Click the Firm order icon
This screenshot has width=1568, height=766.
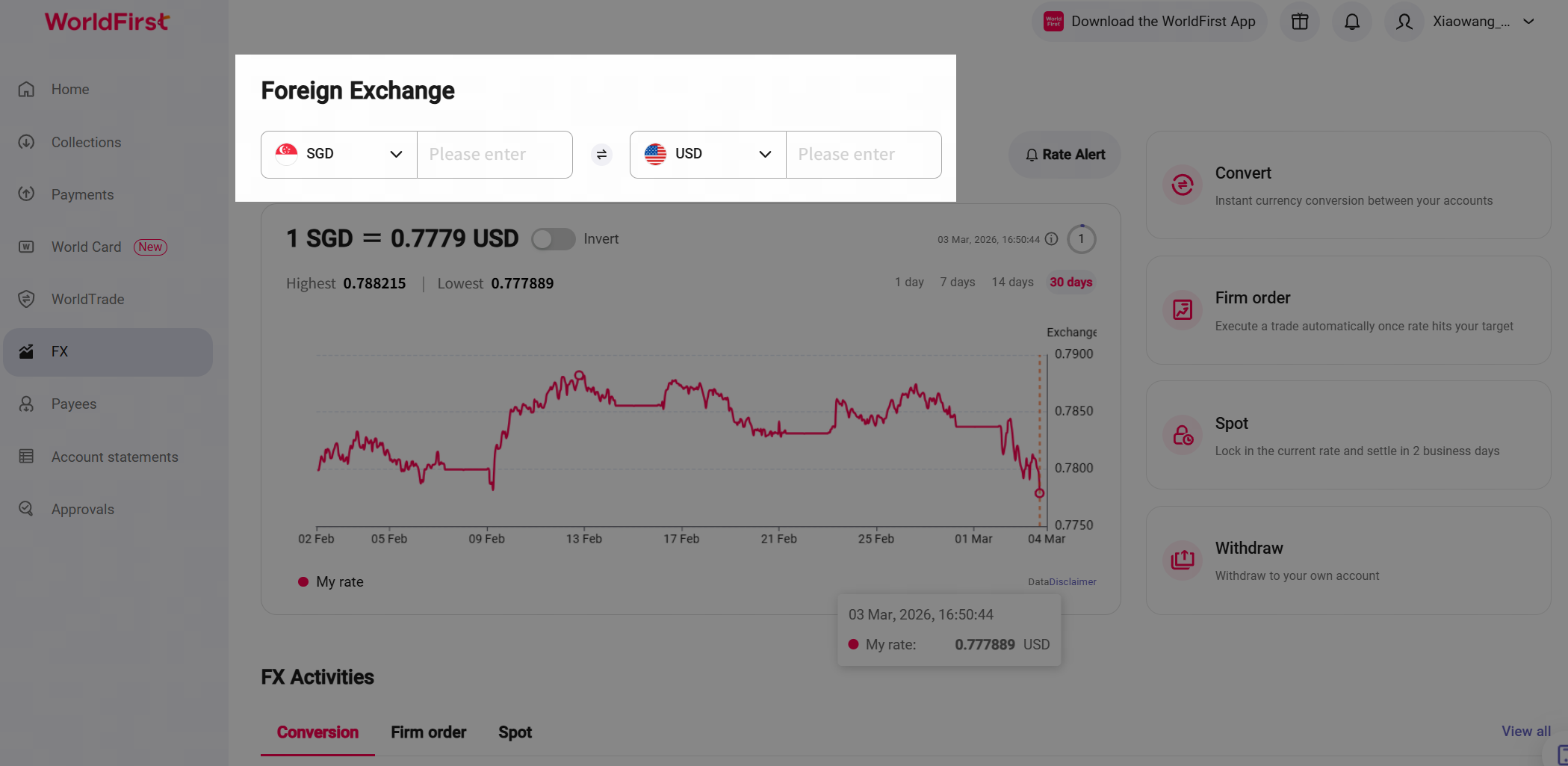pyautogui.click(x=1182, y=309)
